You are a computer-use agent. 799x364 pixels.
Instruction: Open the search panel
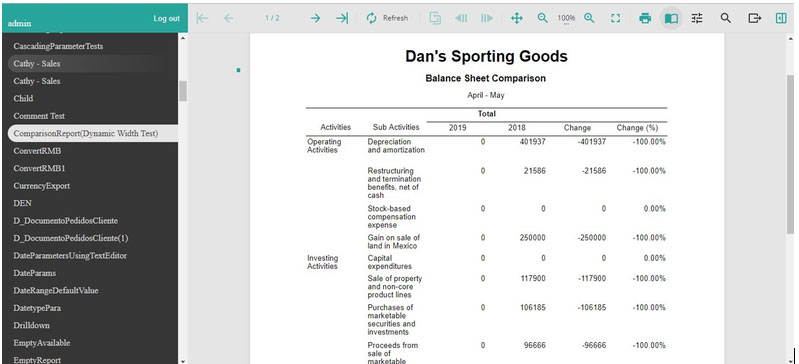coord(726,18)
